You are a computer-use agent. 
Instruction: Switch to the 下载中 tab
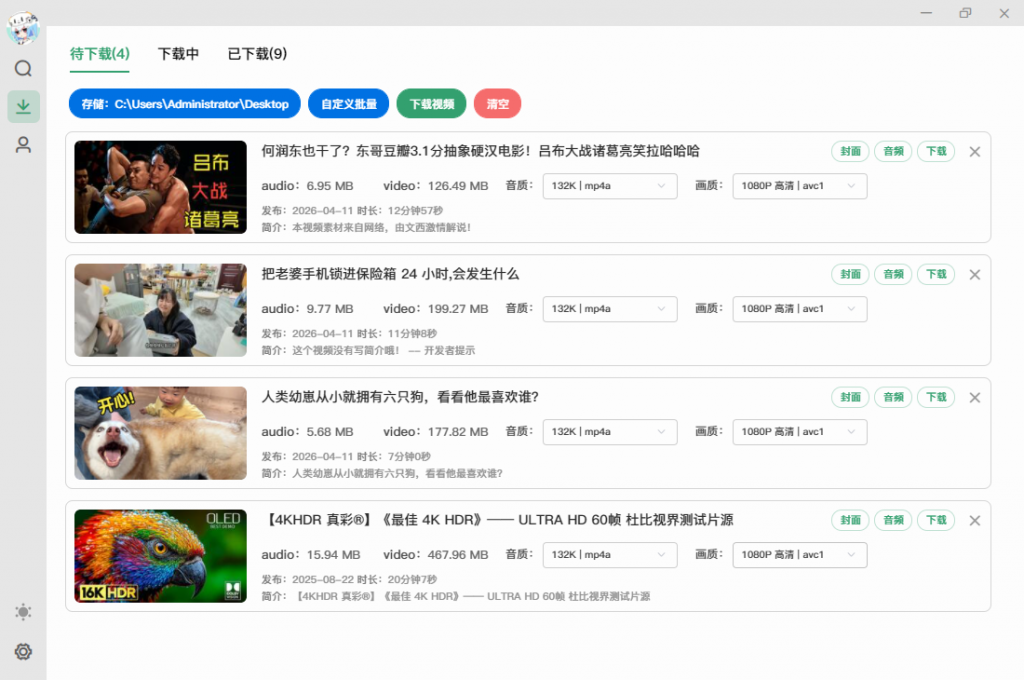(178, 54)
